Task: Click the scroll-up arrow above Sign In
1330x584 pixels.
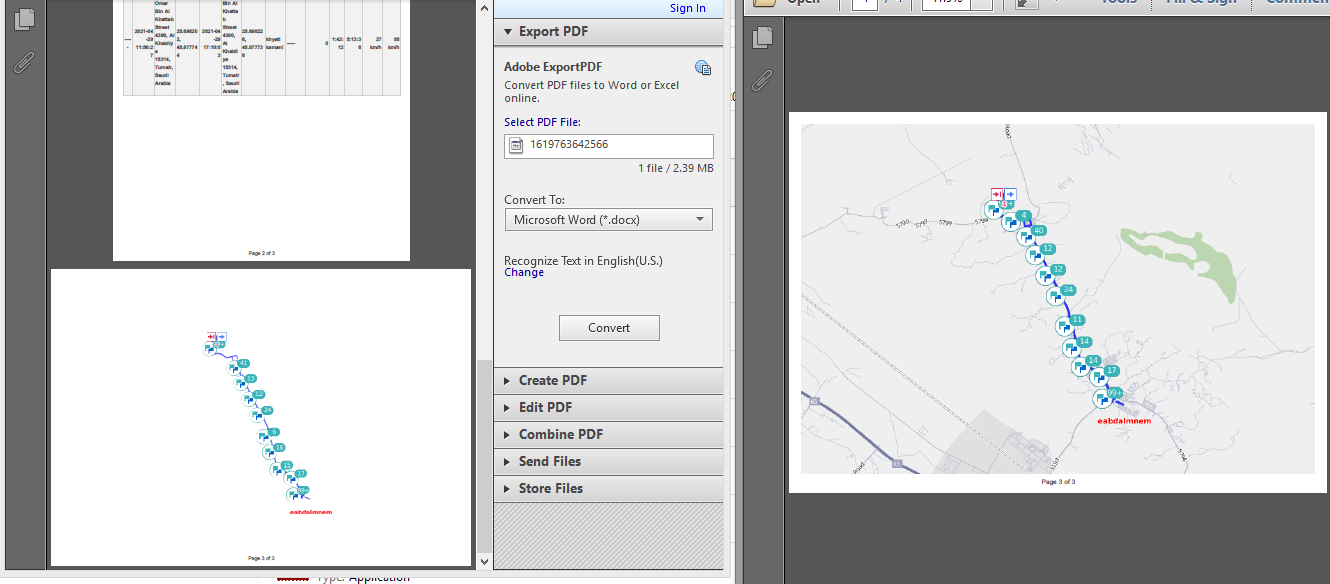Action: [x=485, y=8]
